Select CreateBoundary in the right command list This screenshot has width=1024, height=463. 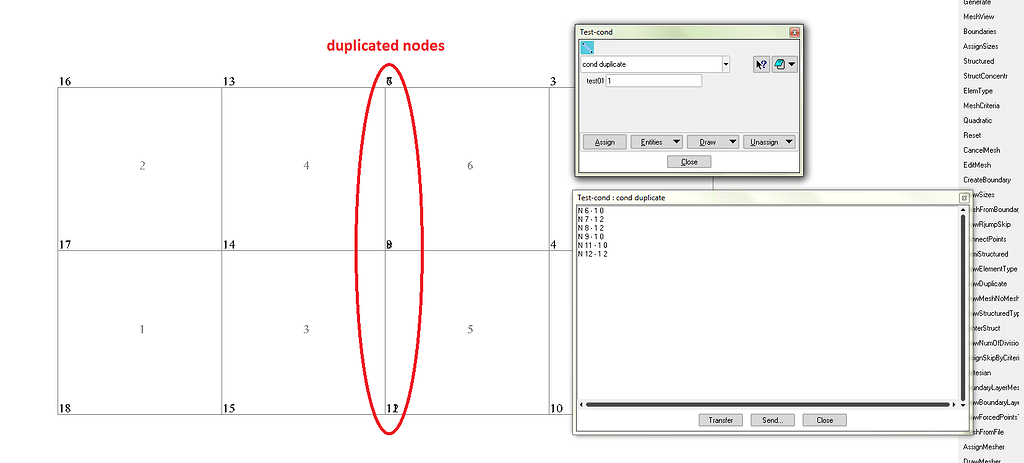985,180
